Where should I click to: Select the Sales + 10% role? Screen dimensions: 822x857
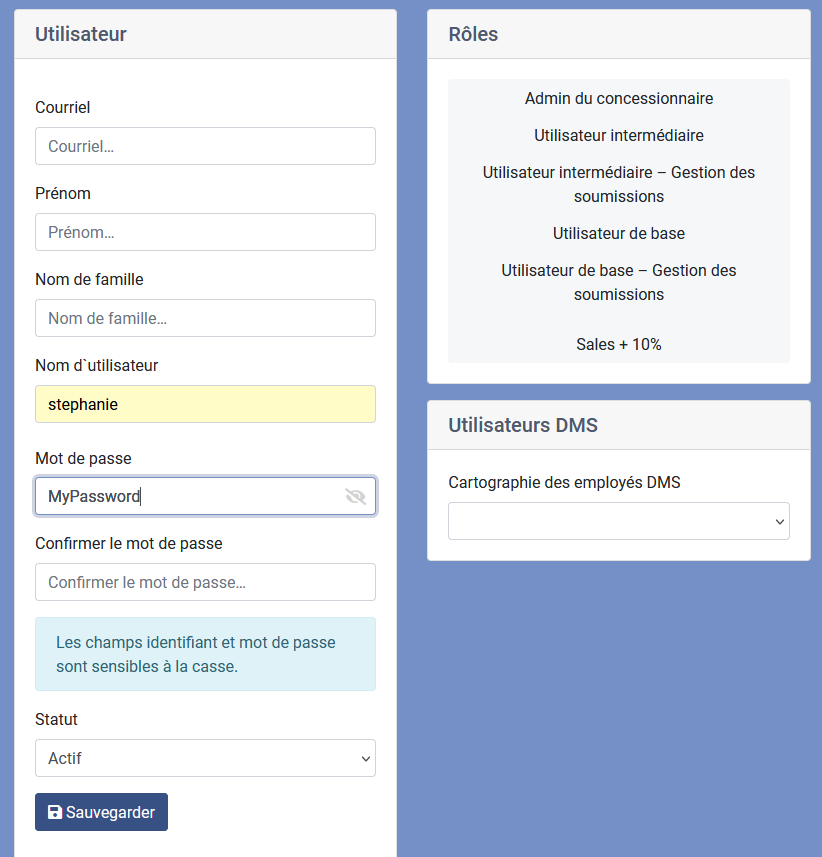(619, 344)
